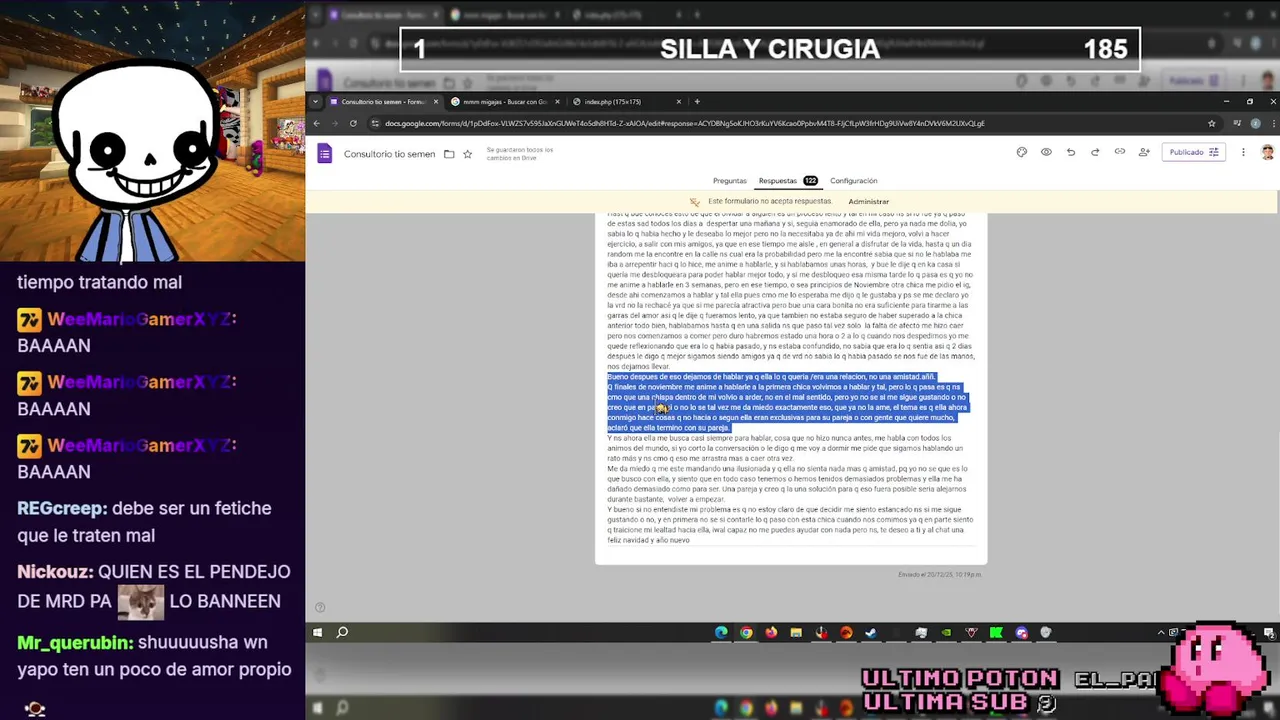
Task: Switch to the Respuestas tab
Action: click(x=787, y=181)
